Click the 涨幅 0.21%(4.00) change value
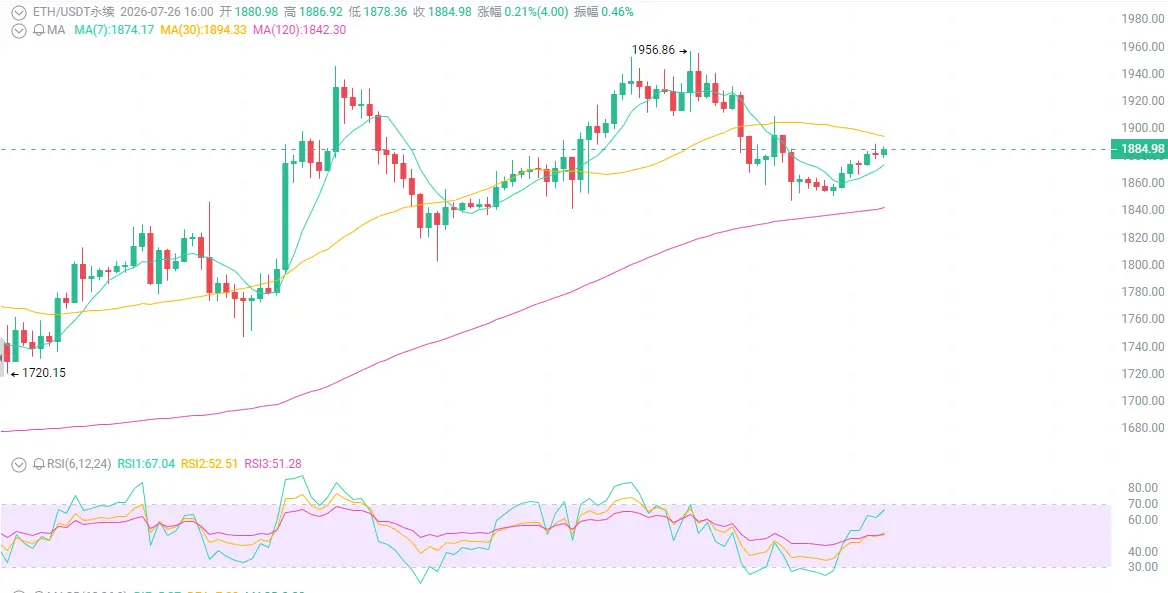 pos(521,12)
